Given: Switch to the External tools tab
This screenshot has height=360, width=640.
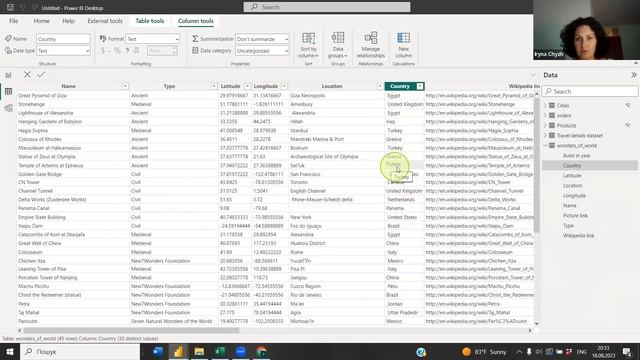Looking at the screenshot, I should tap(105, 21).
